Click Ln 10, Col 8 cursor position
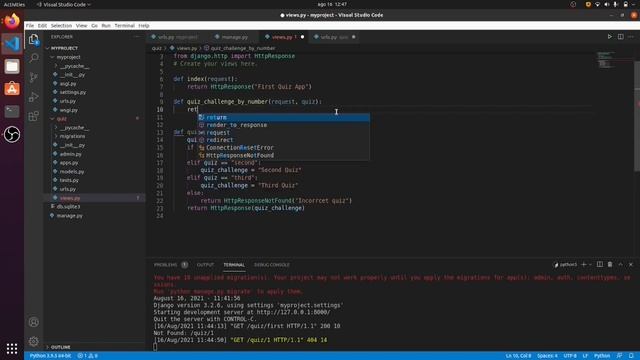 tap(518, 356)
